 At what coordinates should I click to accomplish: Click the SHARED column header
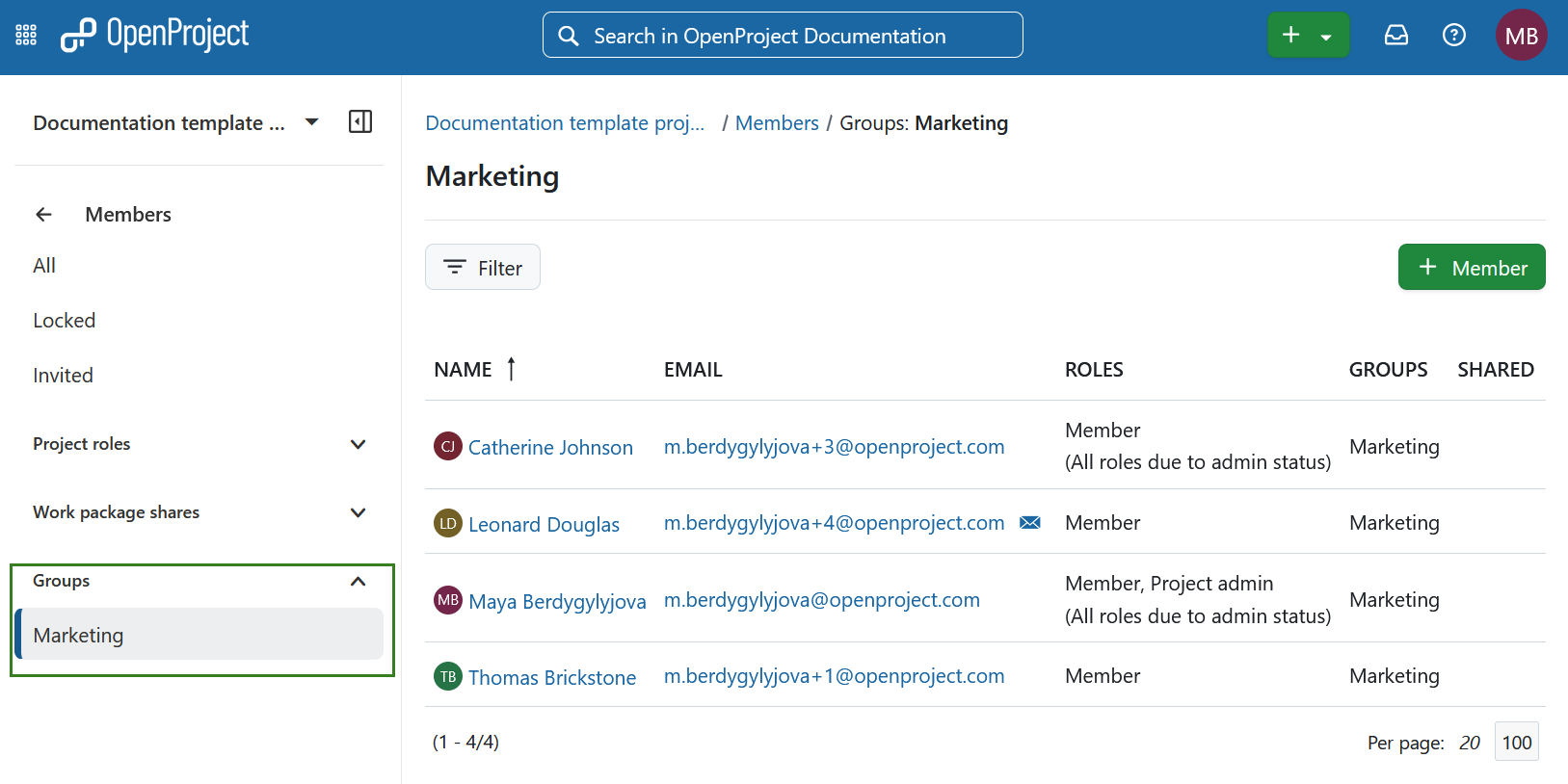[1496, 370]
